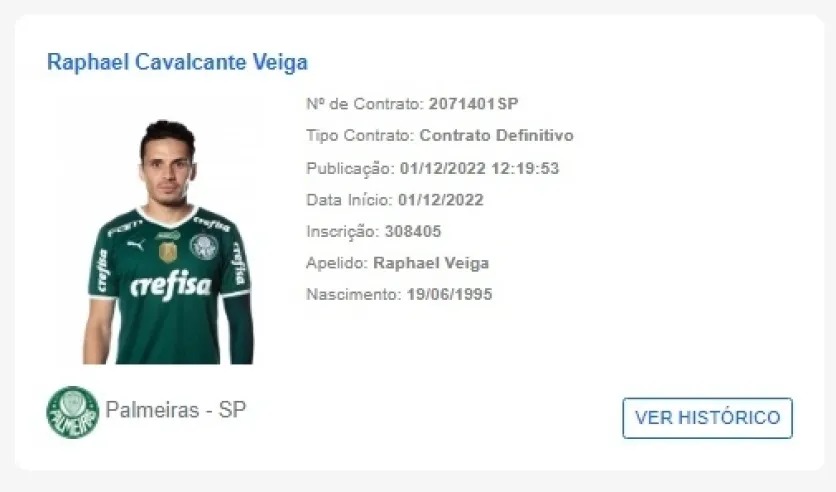Click the Palmeiras - SP club name
This screenshot has height=492, width=836.
point(176,410)
